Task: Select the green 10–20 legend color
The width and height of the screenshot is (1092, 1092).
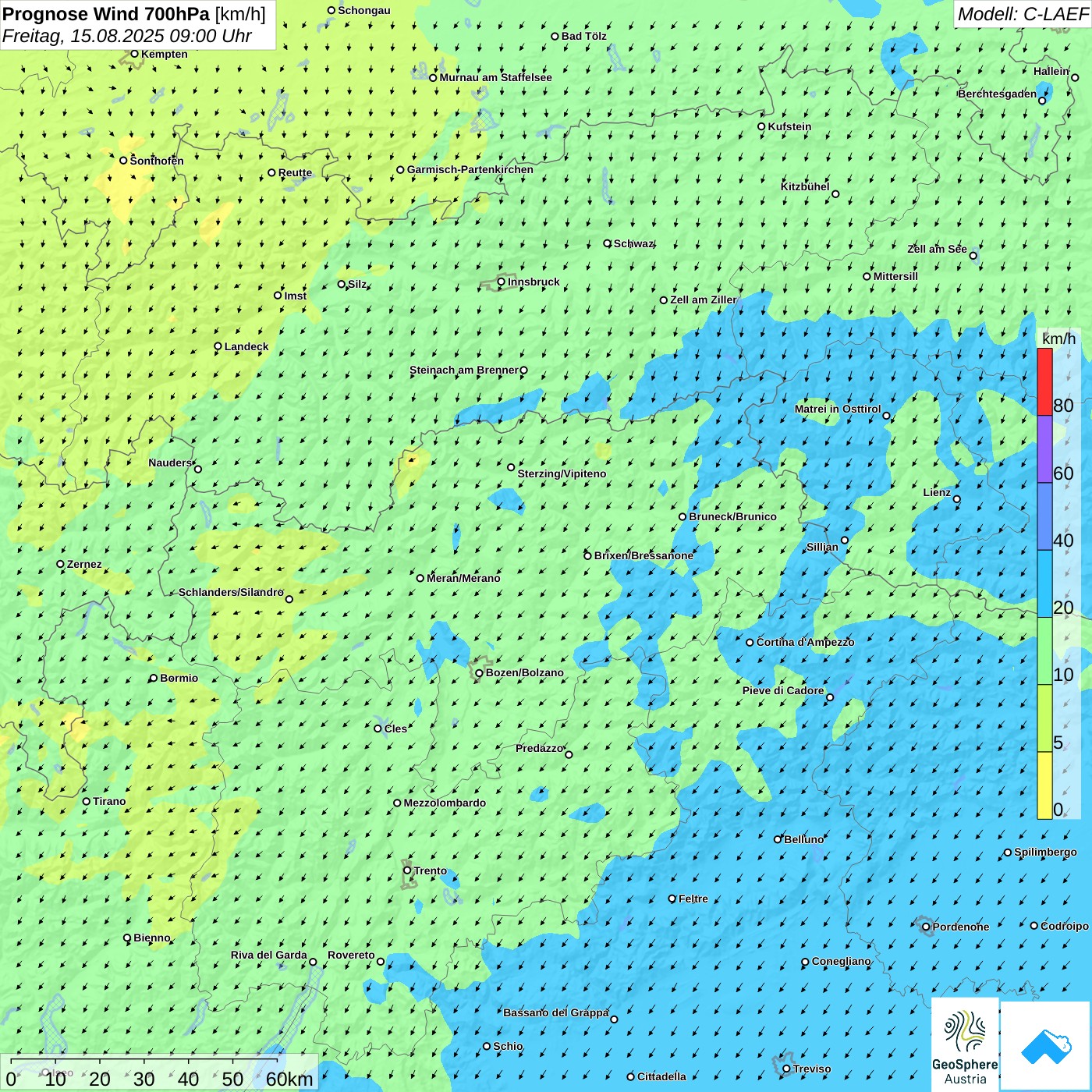Action: 1044,651
